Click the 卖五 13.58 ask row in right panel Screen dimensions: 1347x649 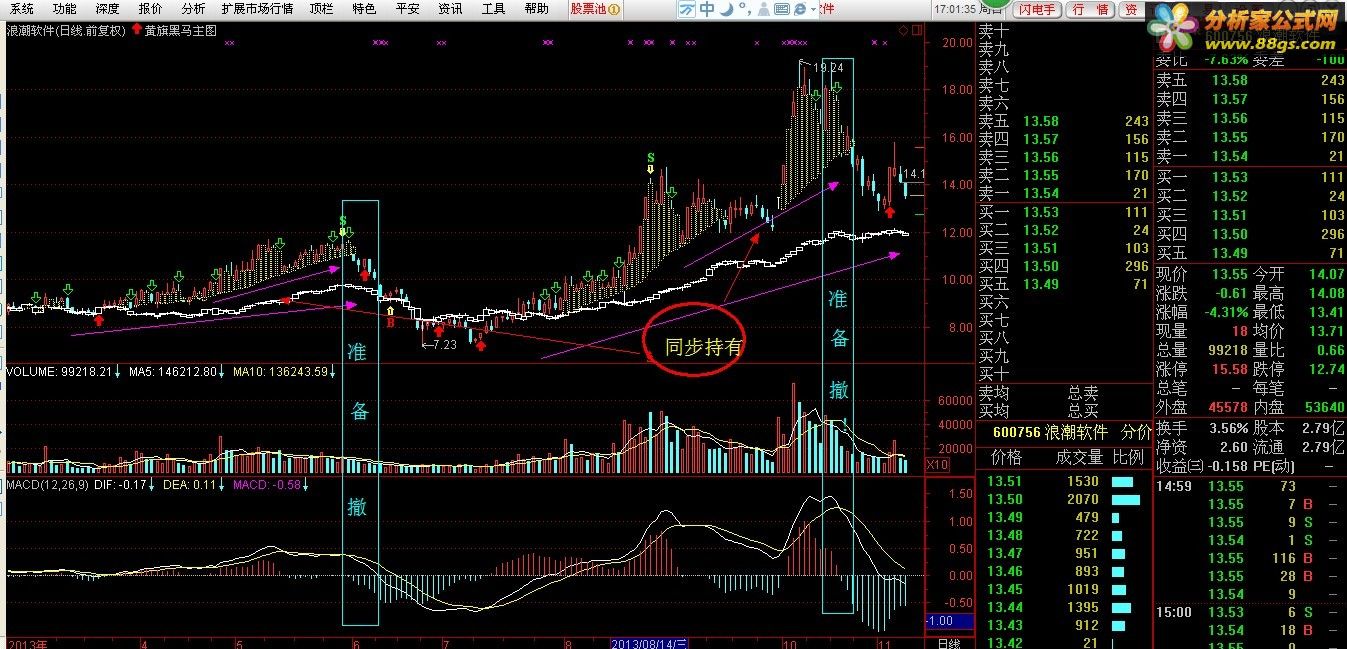click(1250, 81)
